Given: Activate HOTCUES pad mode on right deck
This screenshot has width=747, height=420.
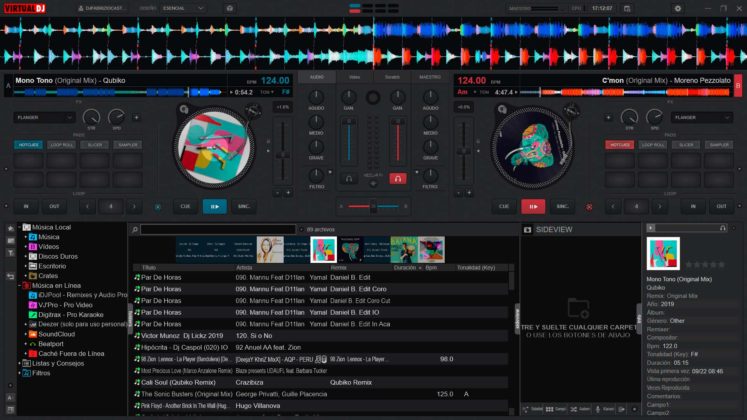Looking at the screenshot, I should point(619,145).
